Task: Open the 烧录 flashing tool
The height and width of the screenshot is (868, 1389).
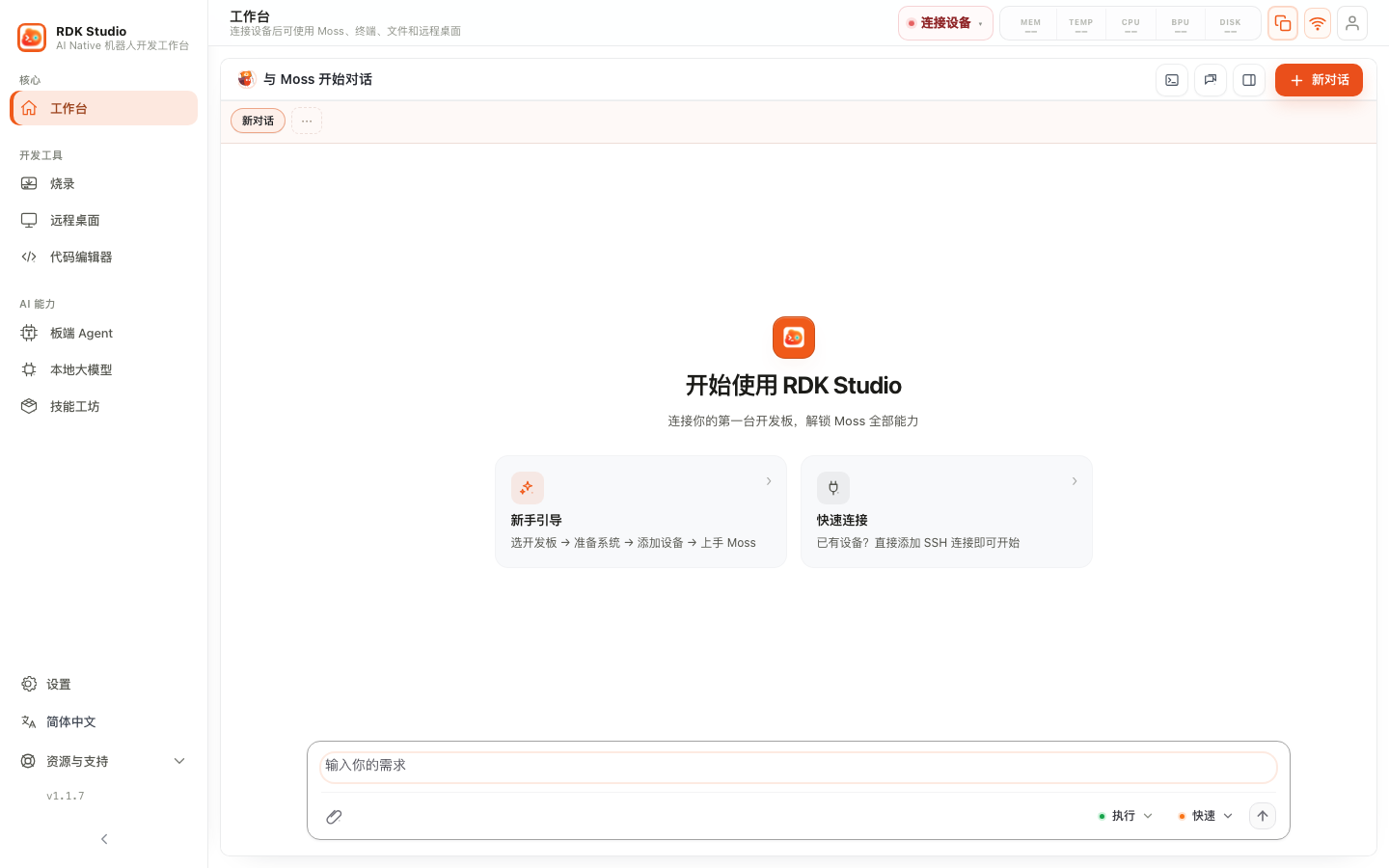Action: coord(104,183)
